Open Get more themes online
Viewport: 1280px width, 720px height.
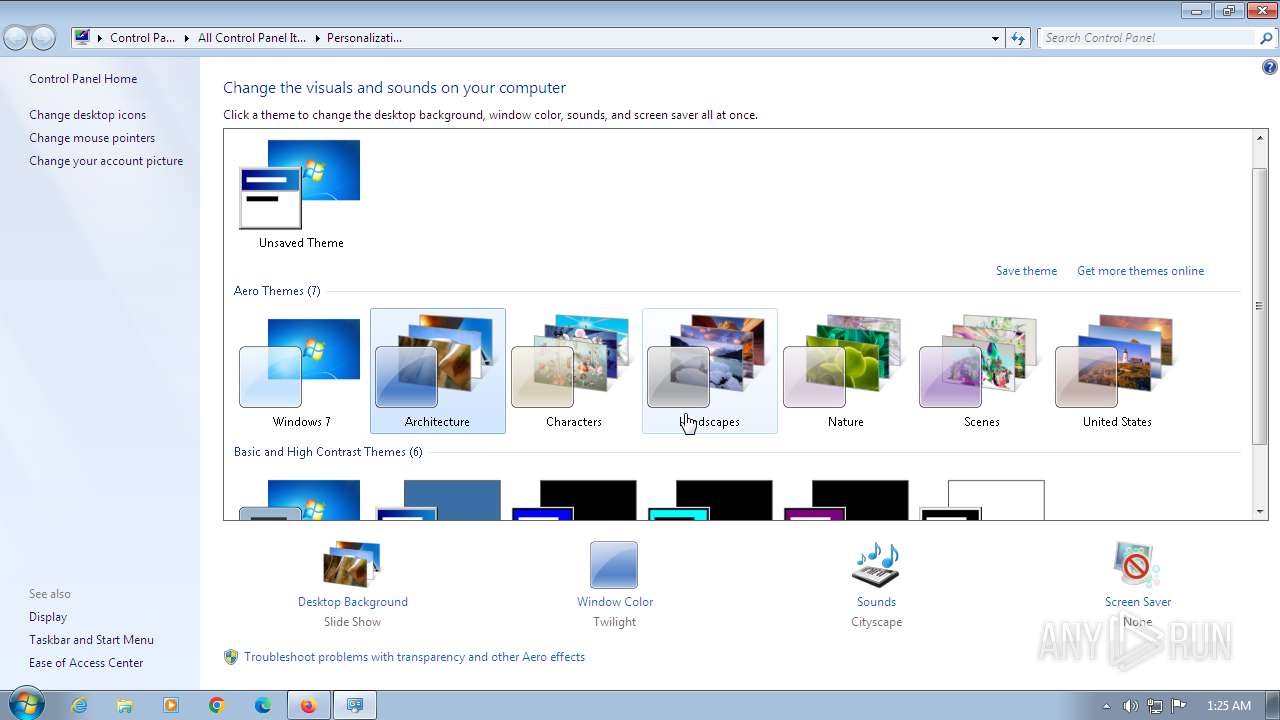(x=1140, y=271)
